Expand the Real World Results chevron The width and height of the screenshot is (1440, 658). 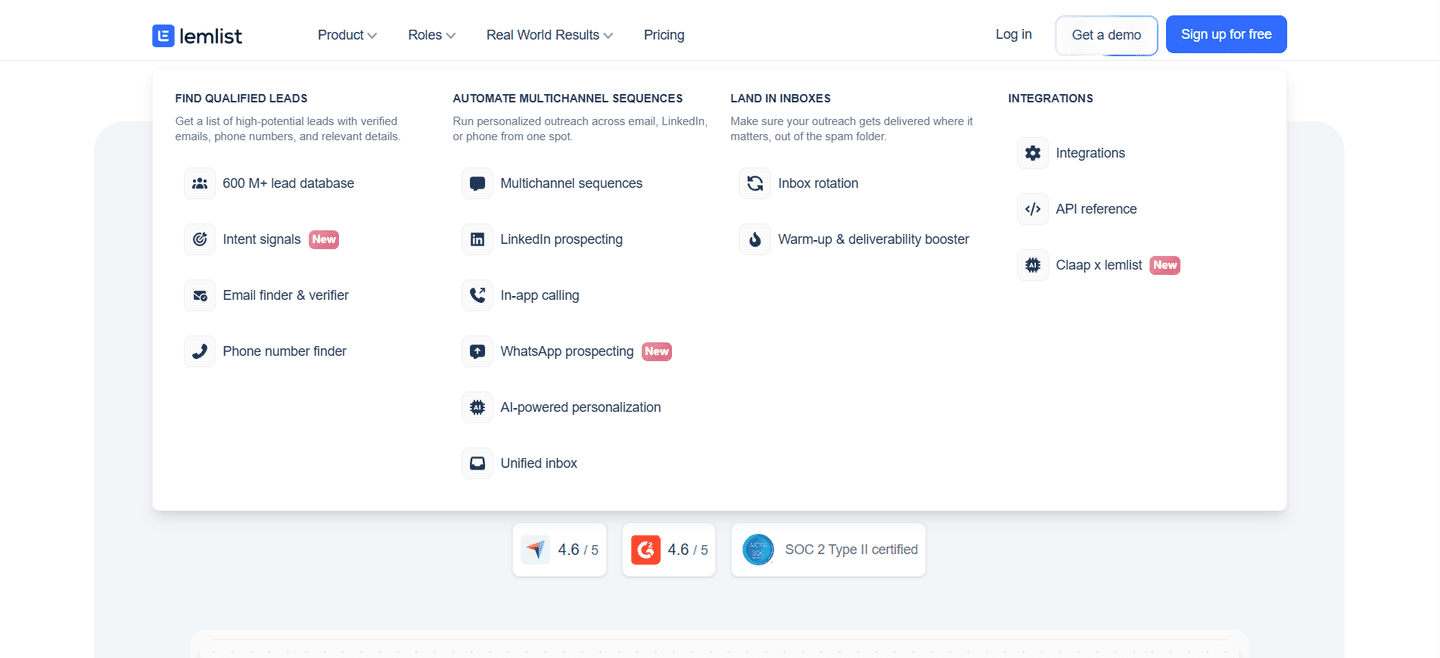coord(608,36)
